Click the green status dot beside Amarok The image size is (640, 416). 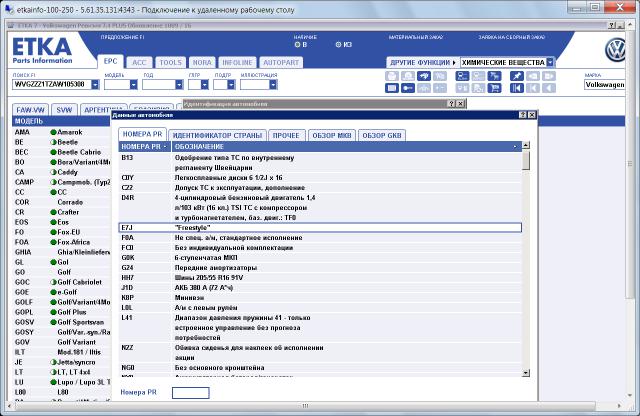(x=53, y=132)
